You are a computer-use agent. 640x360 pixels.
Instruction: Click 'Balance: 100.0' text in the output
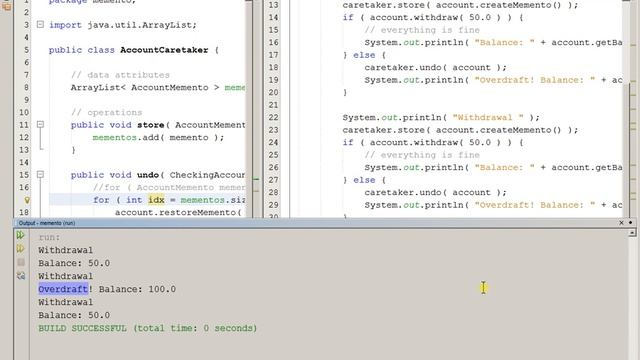click(x=137, y=289)
